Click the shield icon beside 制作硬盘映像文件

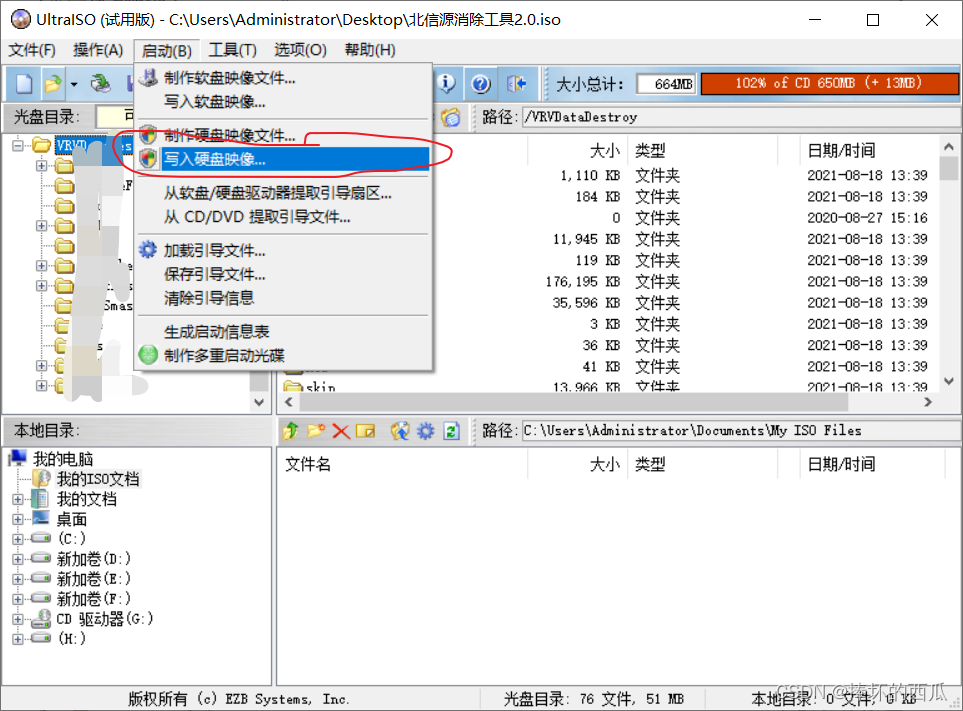pos(148,134)
